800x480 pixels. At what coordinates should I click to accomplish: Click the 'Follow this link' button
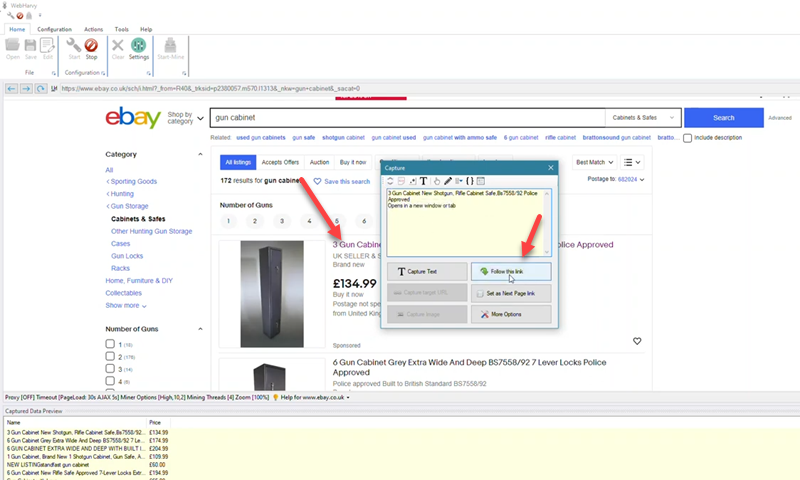(510, 271)
